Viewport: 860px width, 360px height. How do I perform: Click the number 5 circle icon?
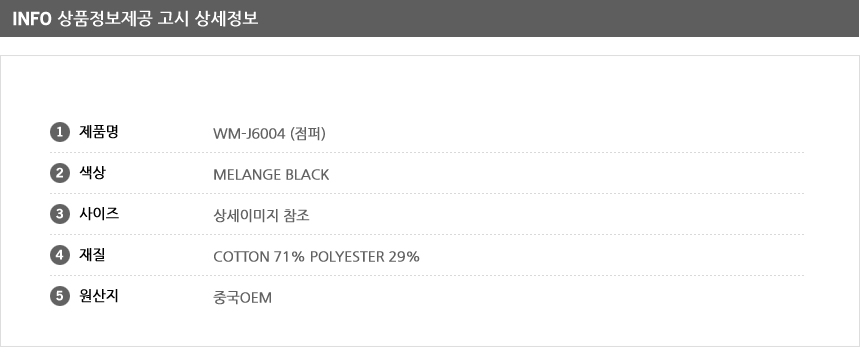click(x=60, y=296)
